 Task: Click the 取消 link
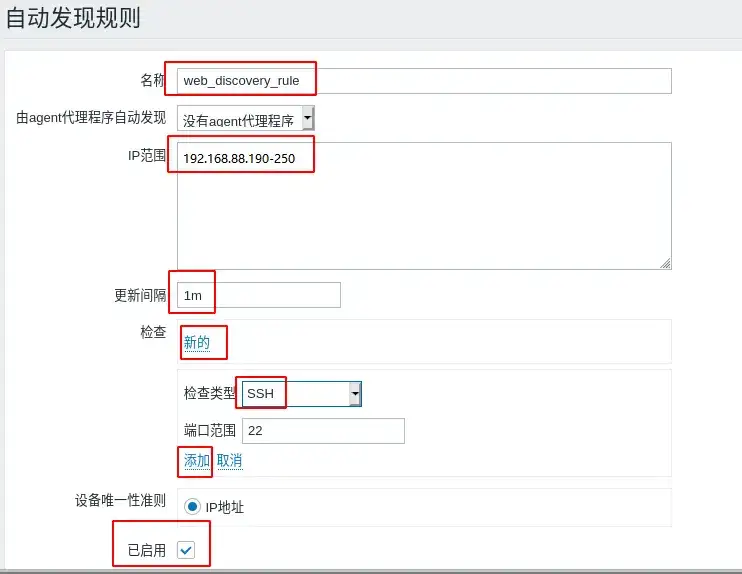[x=230, y=460]
